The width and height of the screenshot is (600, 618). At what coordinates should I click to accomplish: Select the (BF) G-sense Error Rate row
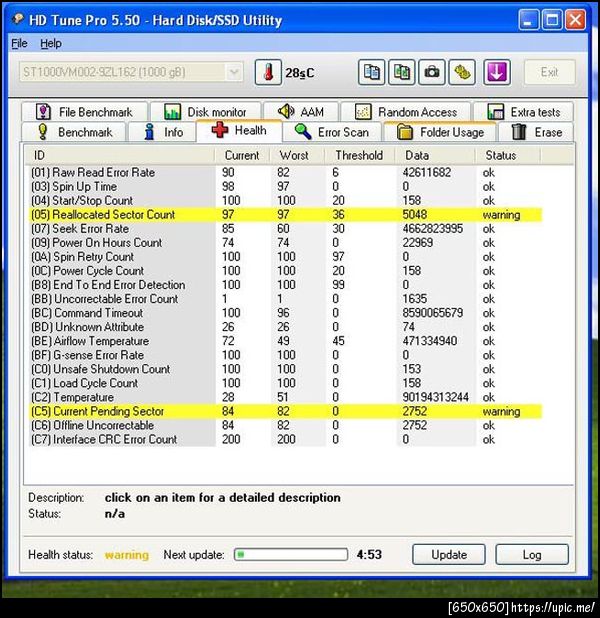click(x=286, y=355)
